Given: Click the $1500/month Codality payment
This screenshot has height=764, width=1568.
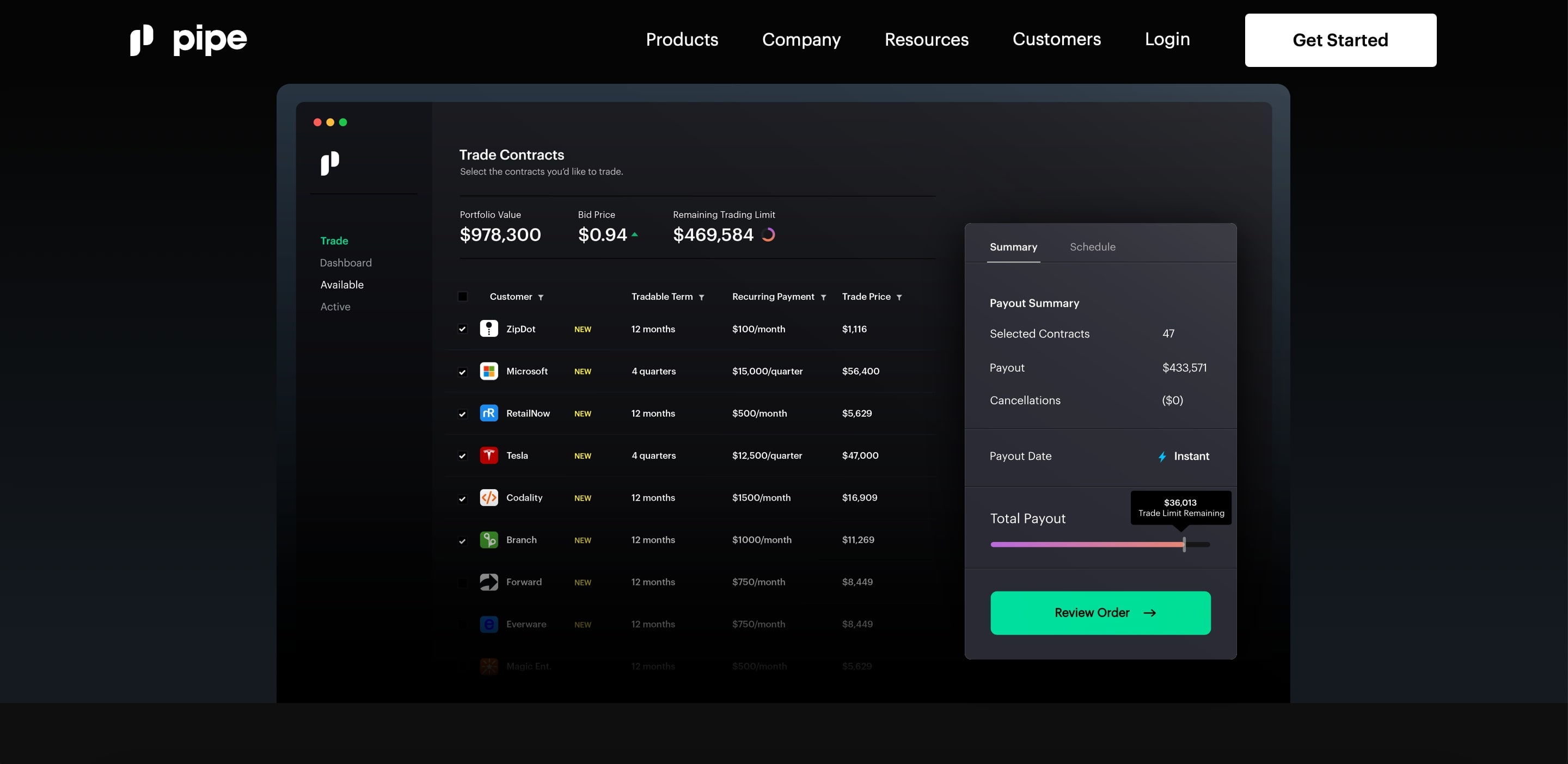Looking at the screenshot, I should [x=761, y=497].
